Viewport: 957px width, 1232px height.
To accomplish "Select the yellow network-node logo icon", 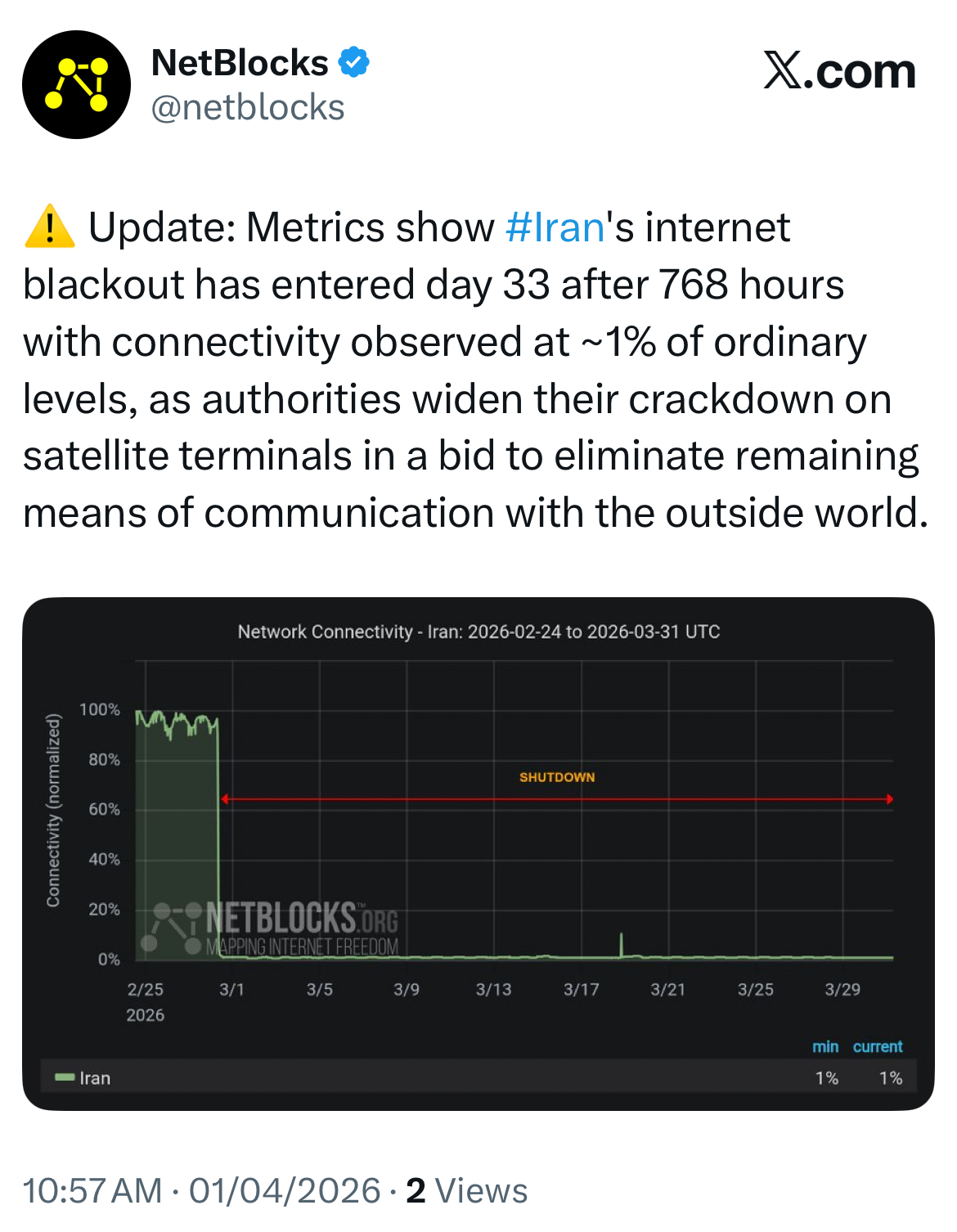I will click(x=78, y=82).
